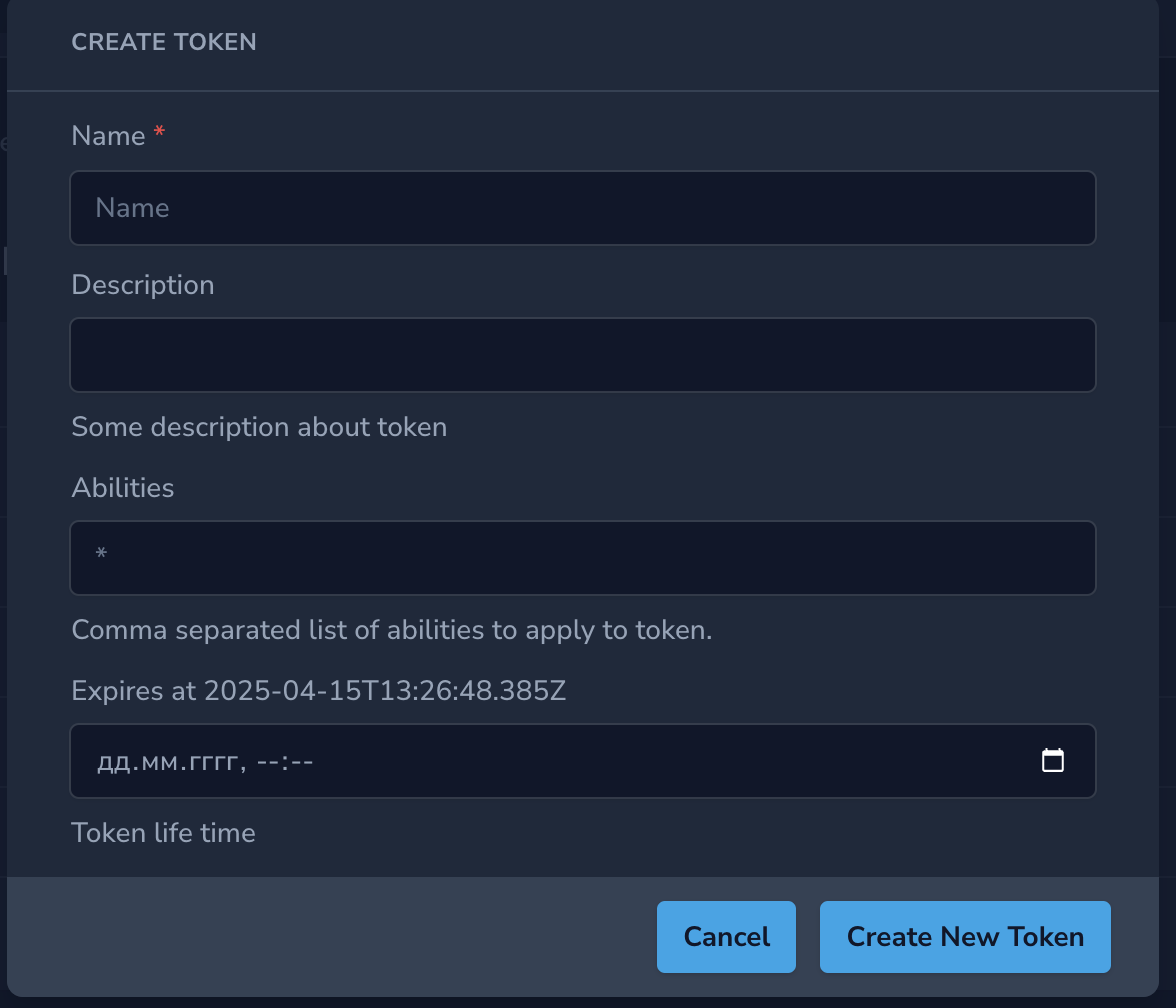The height and width of the screenshot is (1008, 1176).
Task: Click the Name field label
Action: click(x=108, y=136)
